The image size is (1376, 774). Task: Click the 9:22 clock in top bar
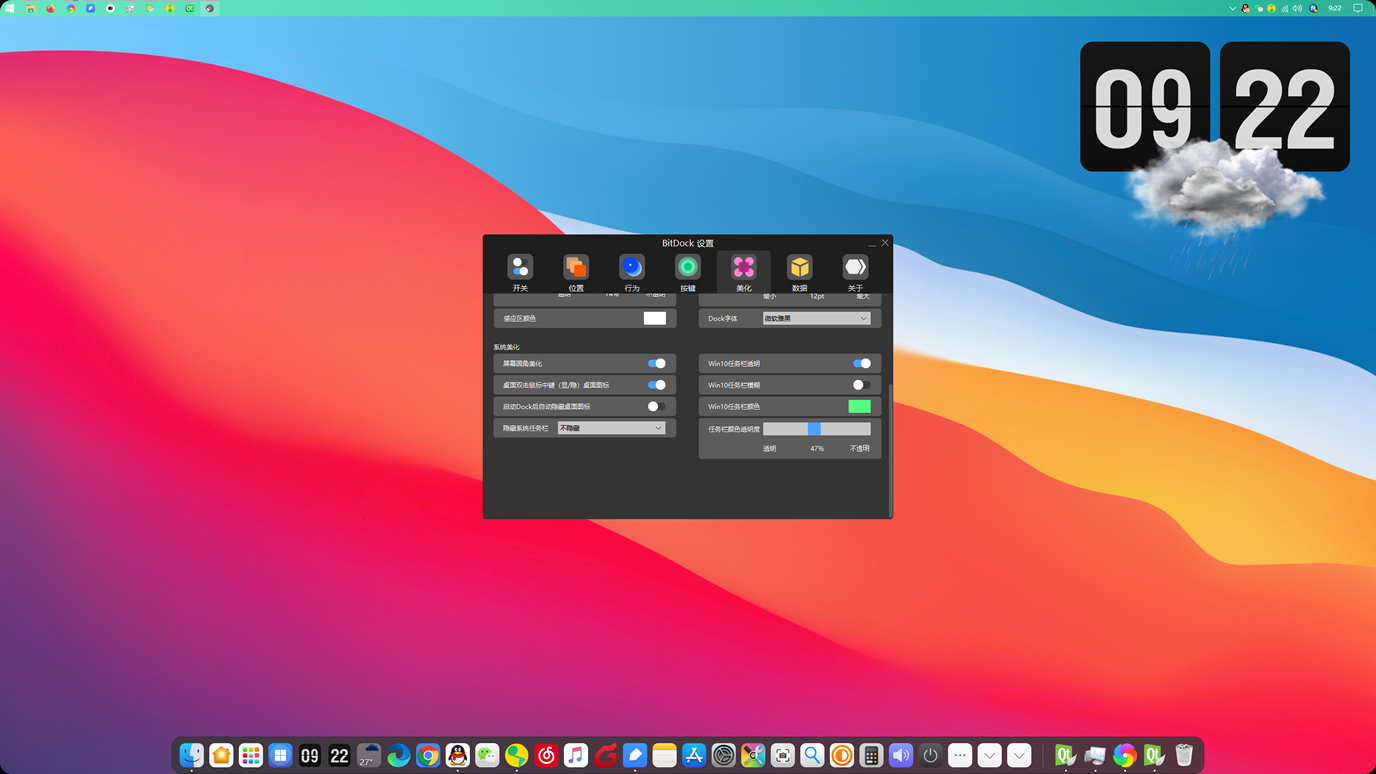pyautogui.click(x=1334, y=8)
